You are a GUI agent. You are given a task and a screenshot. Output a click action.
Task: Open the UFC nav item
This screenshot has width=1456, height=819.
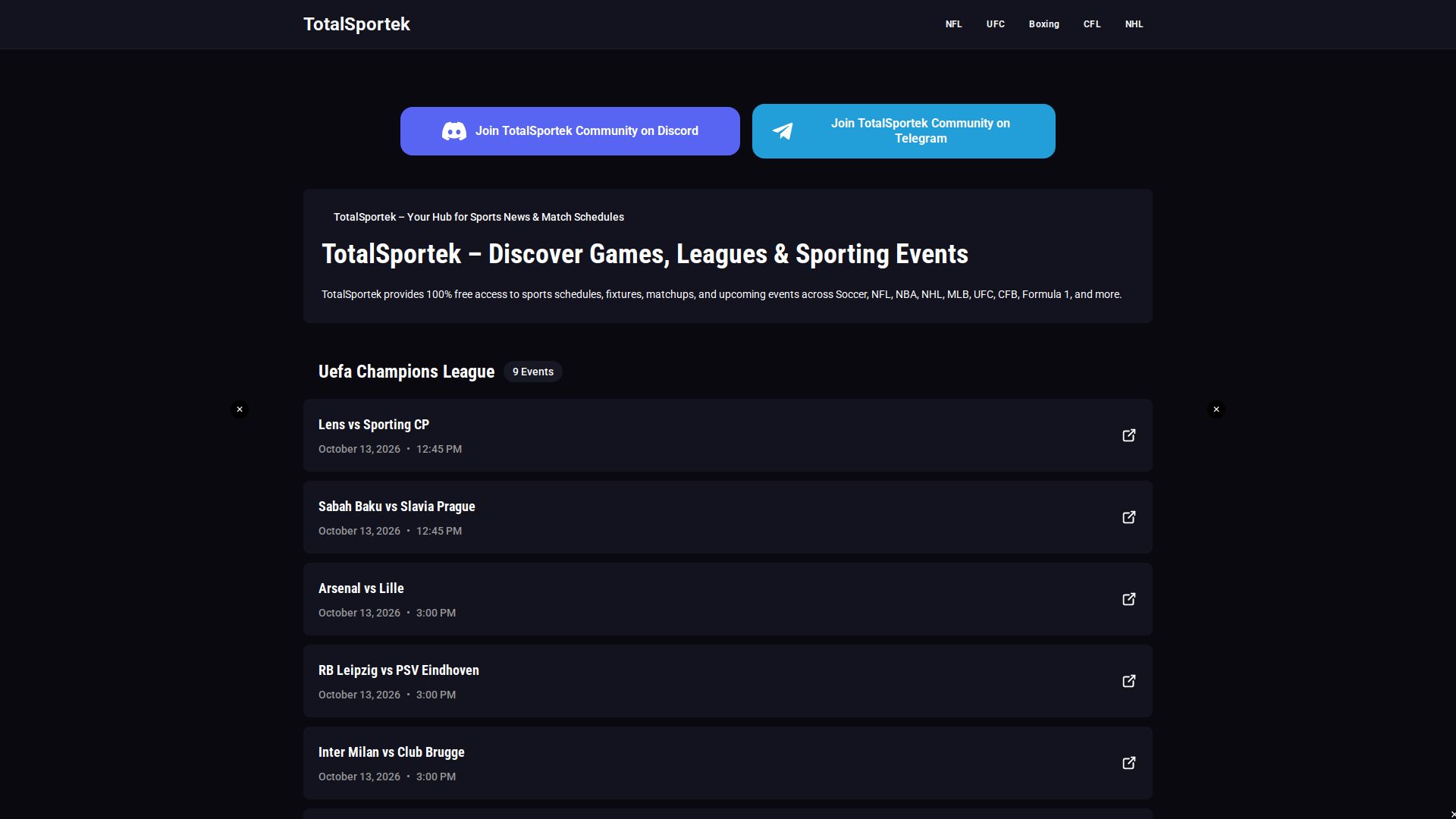coord(996,24)
